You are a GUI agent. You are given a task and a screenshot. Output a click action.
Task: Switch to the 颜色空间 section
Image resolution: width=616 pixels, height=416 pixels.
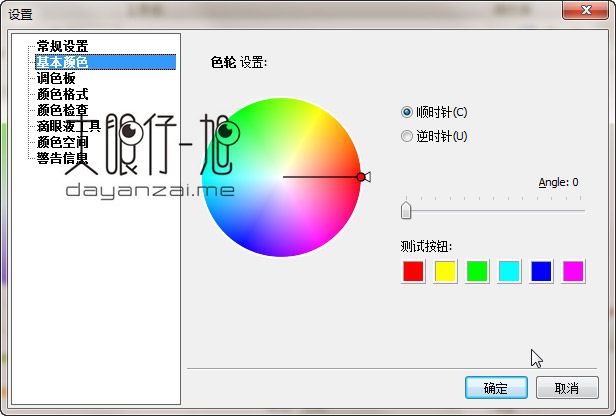click(62, 142)
